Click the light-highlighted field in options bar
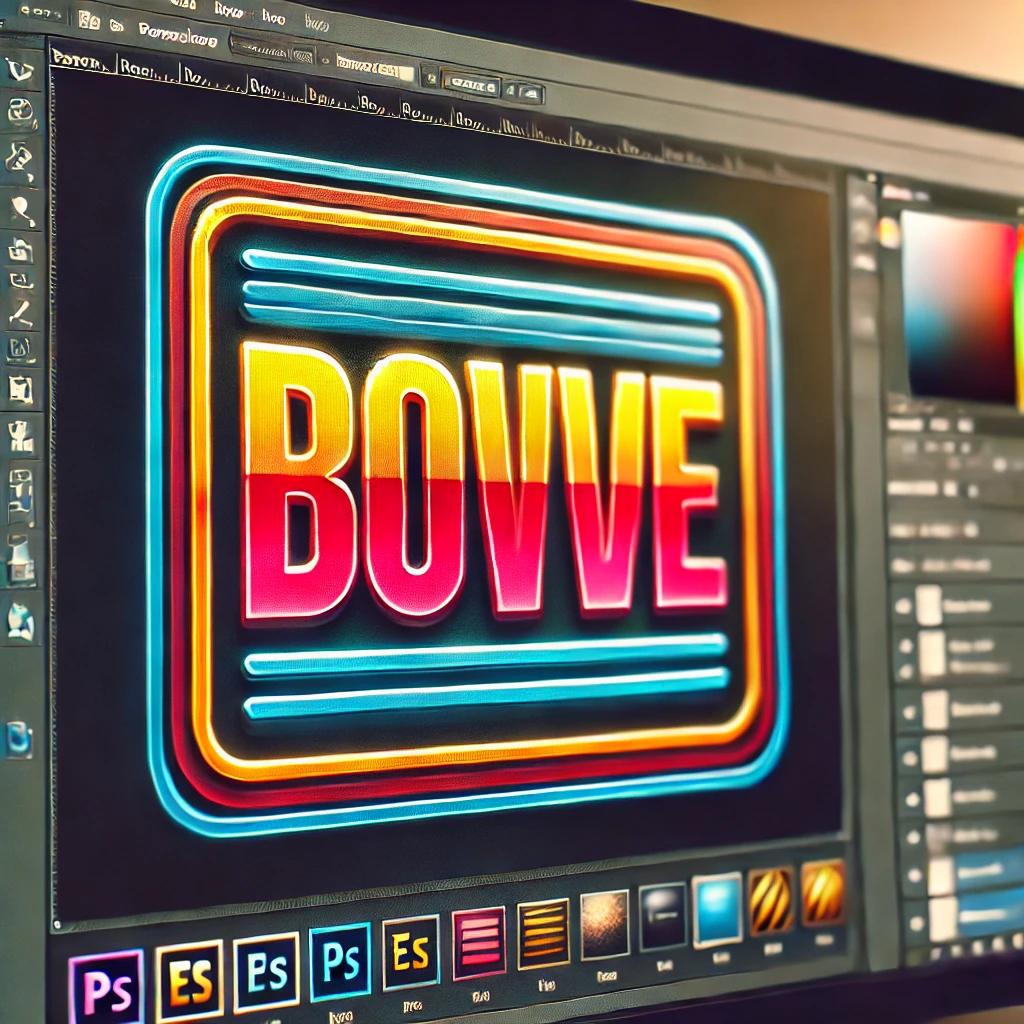The width and height of the screenshot is (1024, 1024). coord(375,68)
